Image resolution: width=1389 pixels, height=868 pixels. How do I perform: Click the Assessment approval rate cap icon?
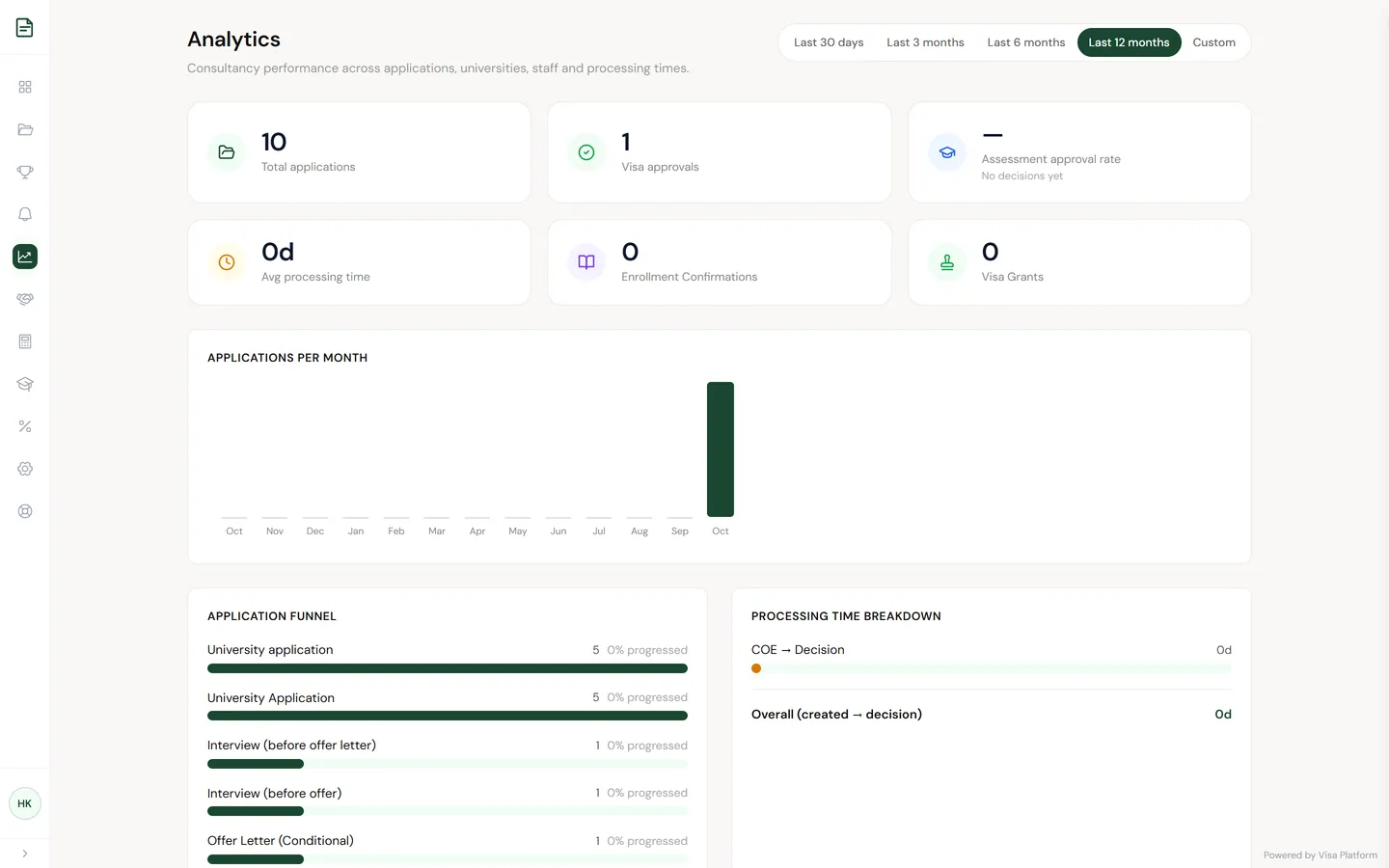pyautogui.click(x=947, y=152)
